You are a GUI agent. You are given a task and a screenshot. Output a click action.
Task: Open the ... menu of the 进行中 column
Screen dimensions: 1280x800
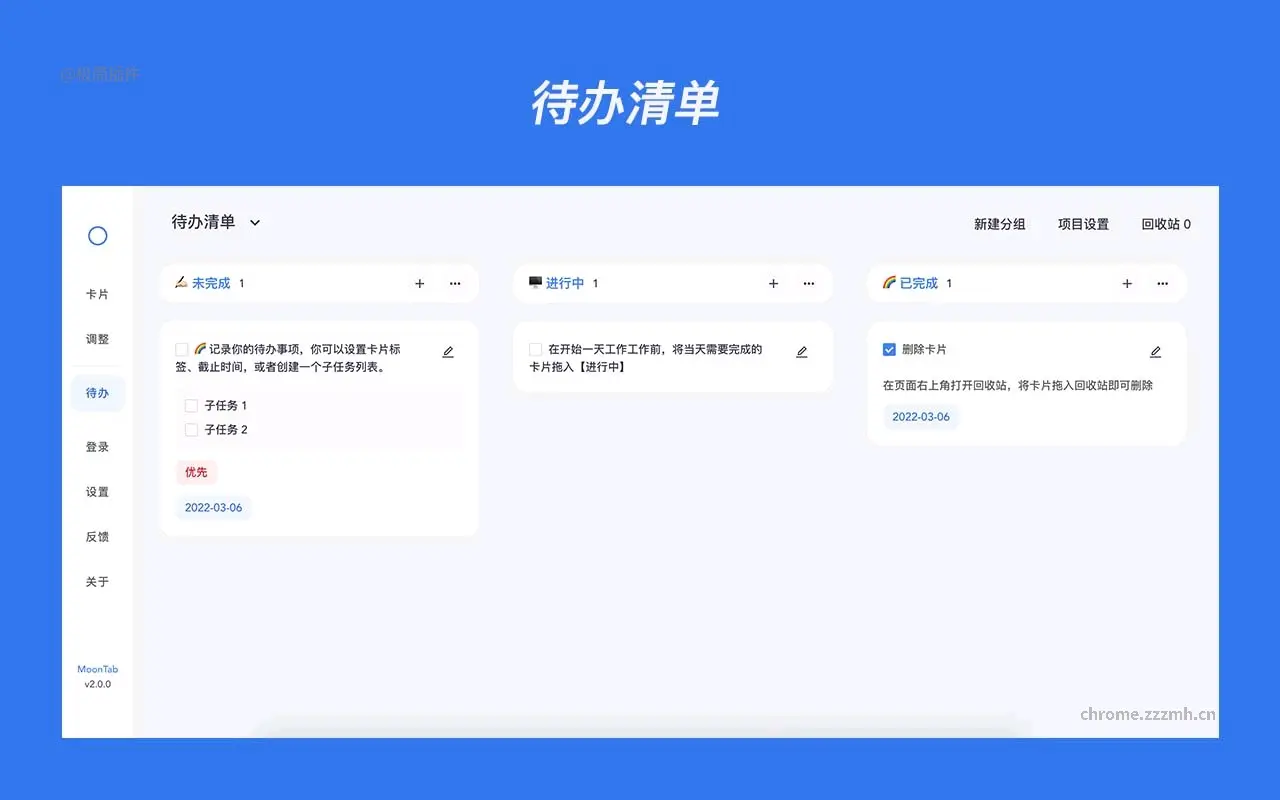click(x=809, y=283)
